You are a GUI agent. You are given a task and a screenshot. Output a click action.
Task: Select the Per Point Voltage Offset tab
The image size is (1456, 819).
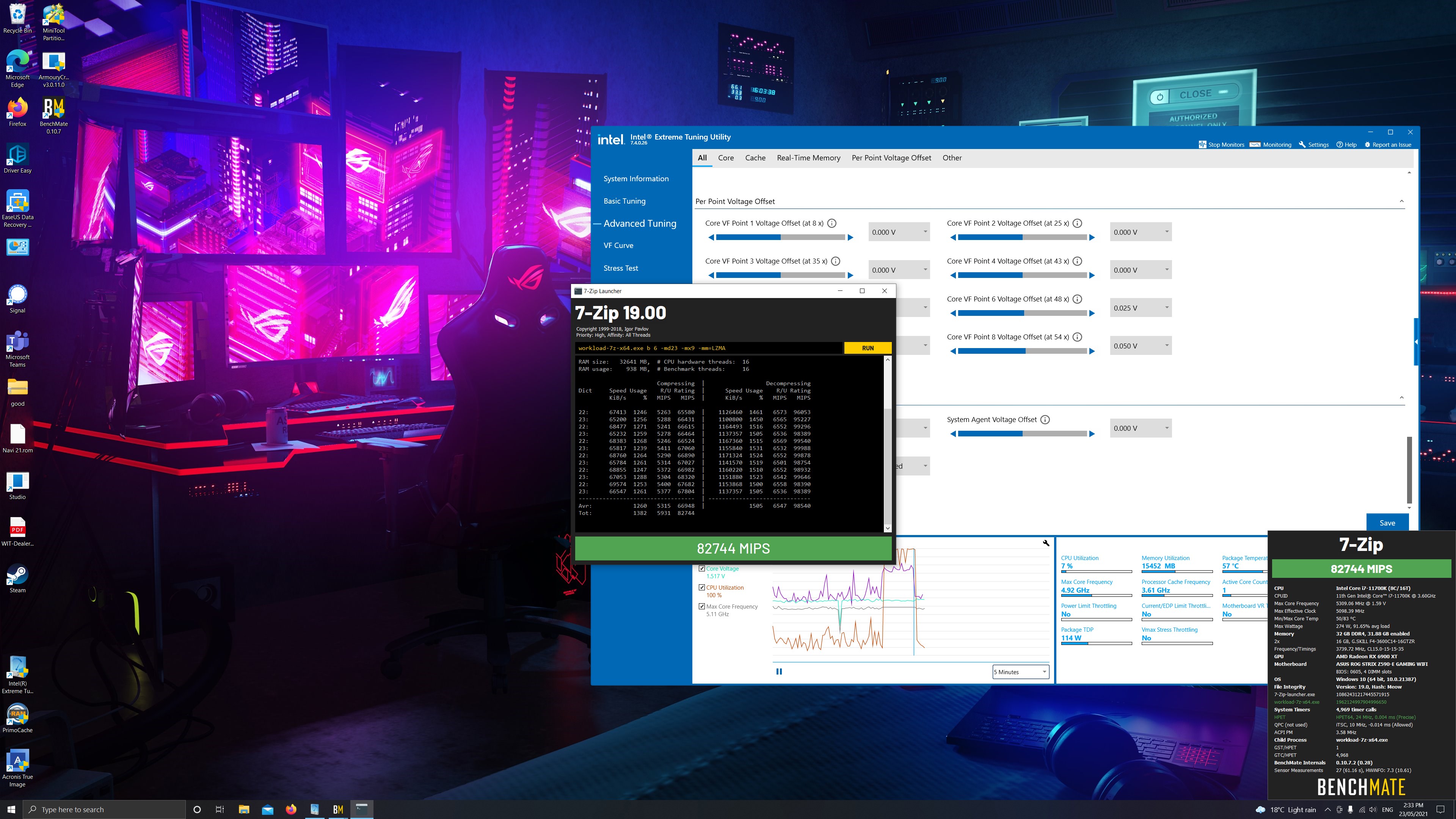891,158
